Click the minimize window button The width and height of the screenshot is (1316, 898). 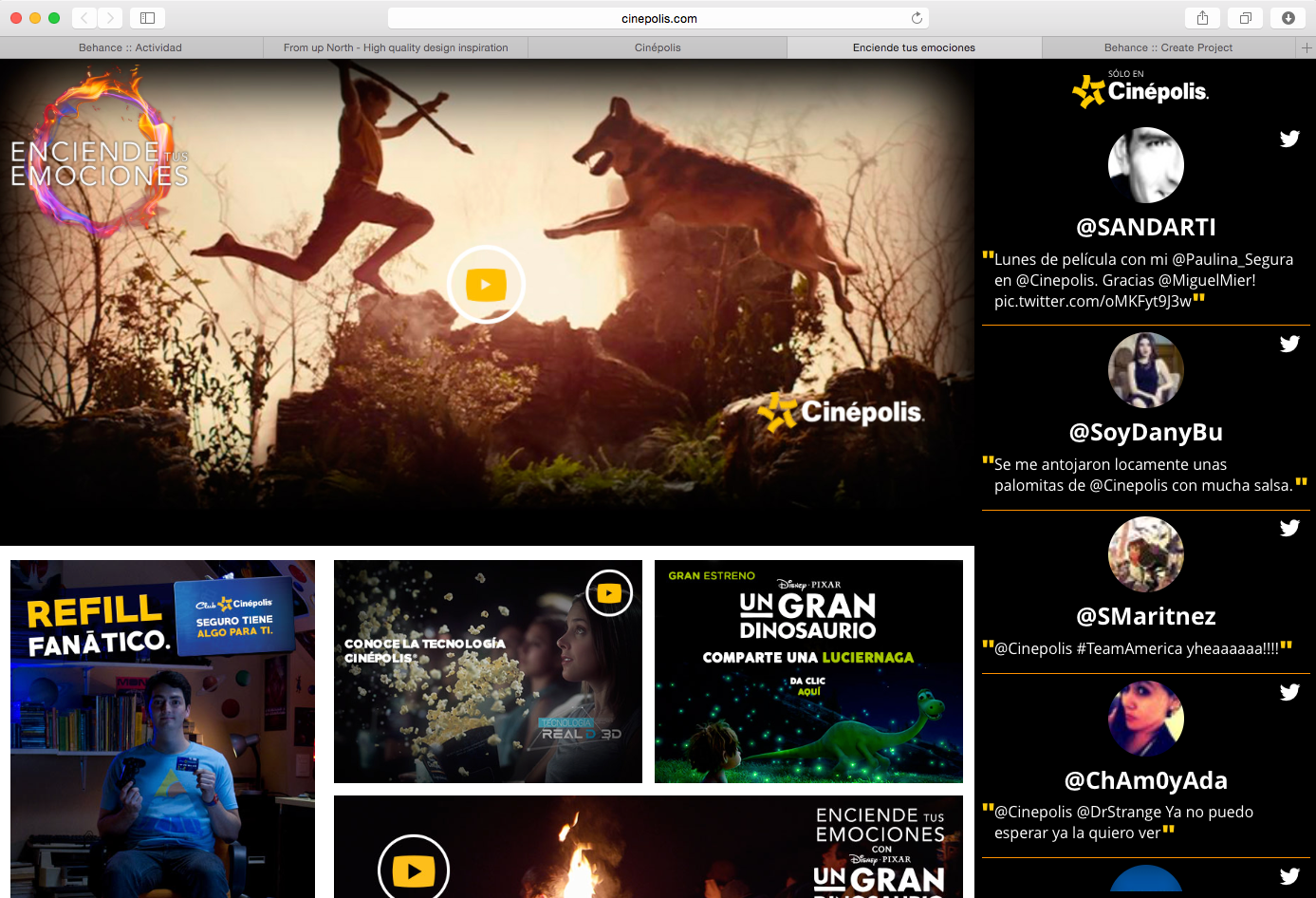pos(35,18)
